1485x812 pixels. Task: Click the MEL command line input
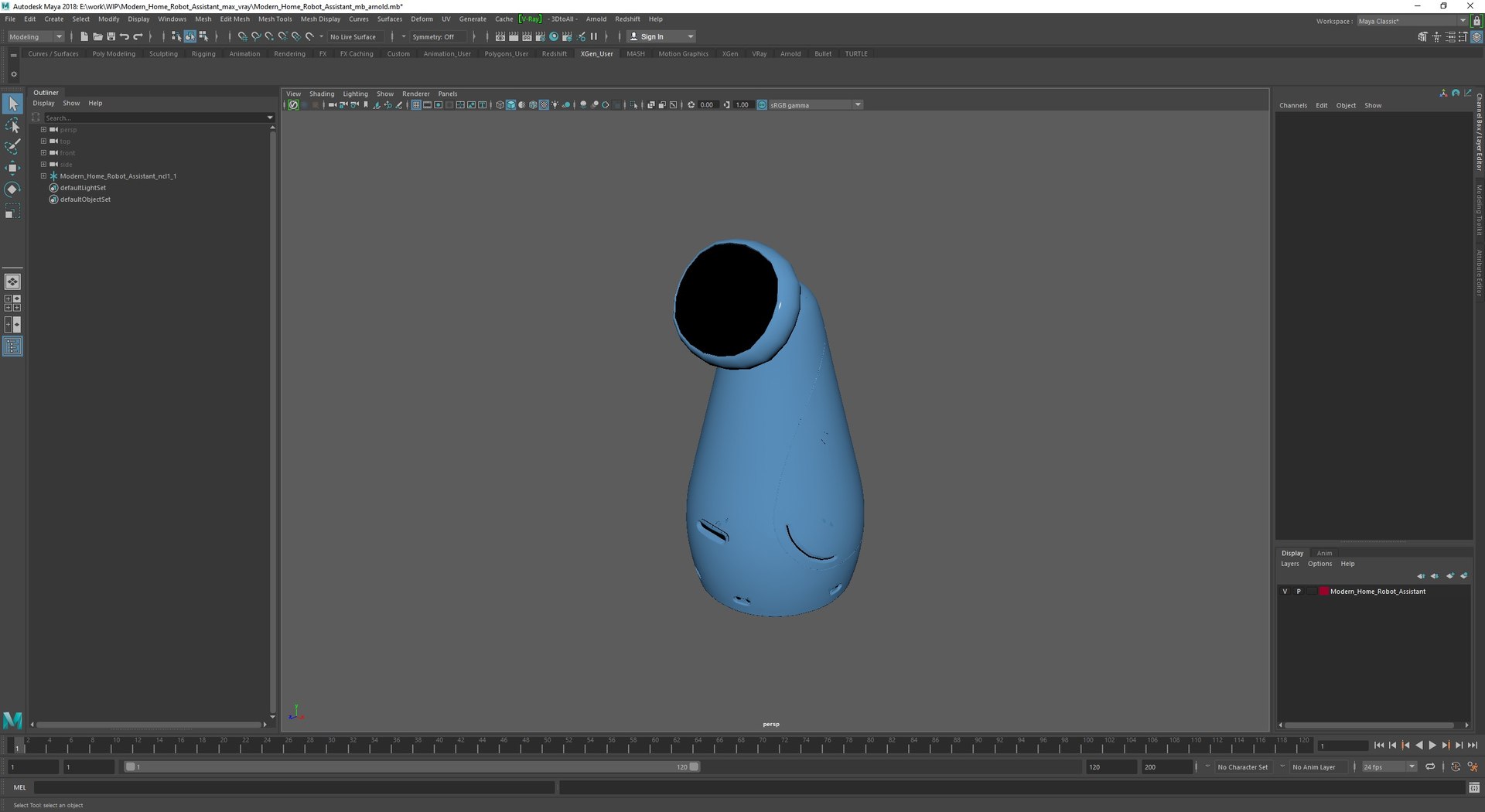point(294,787)
